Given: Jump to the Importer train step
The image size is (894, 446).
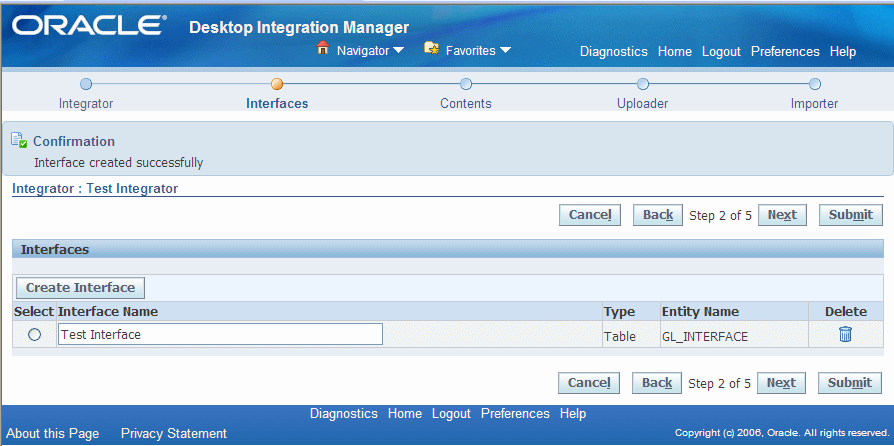Looking at the screenshot, I should click(814, 104).
